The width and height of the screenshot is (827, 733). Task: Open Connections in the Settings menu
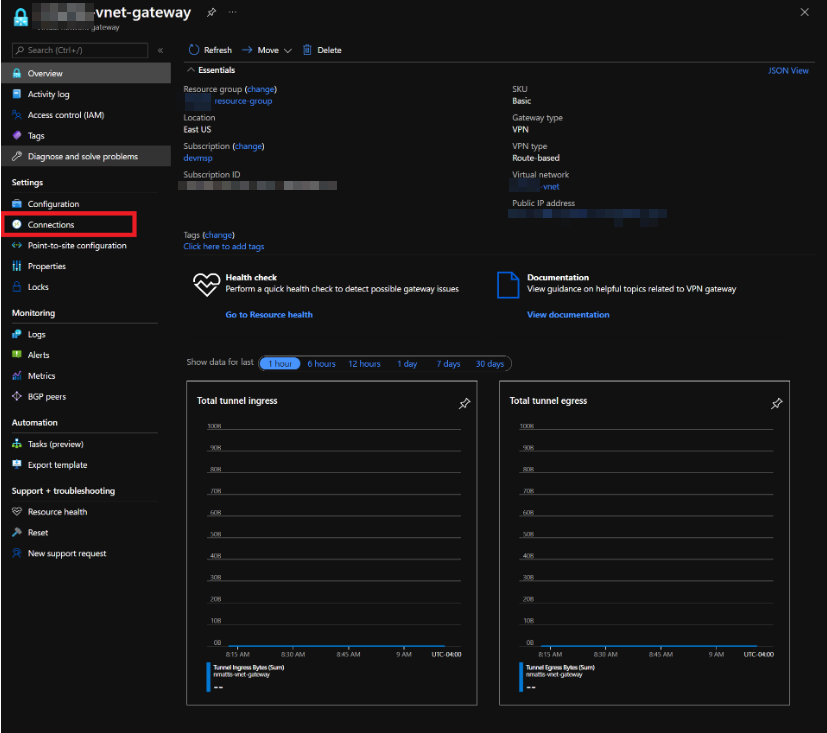(x=51, y=225)
